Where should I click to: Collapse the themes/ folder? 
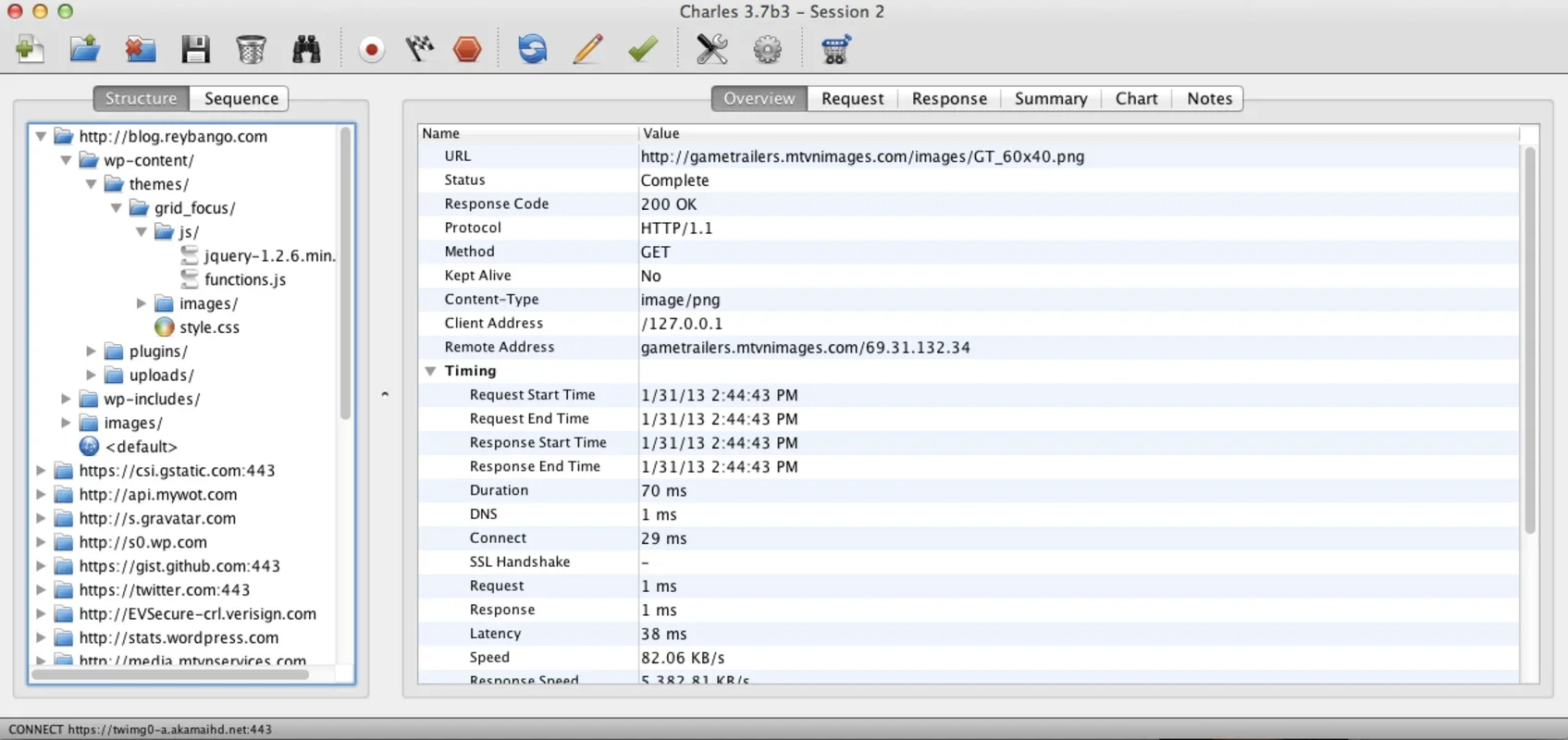tap(91, 184)
